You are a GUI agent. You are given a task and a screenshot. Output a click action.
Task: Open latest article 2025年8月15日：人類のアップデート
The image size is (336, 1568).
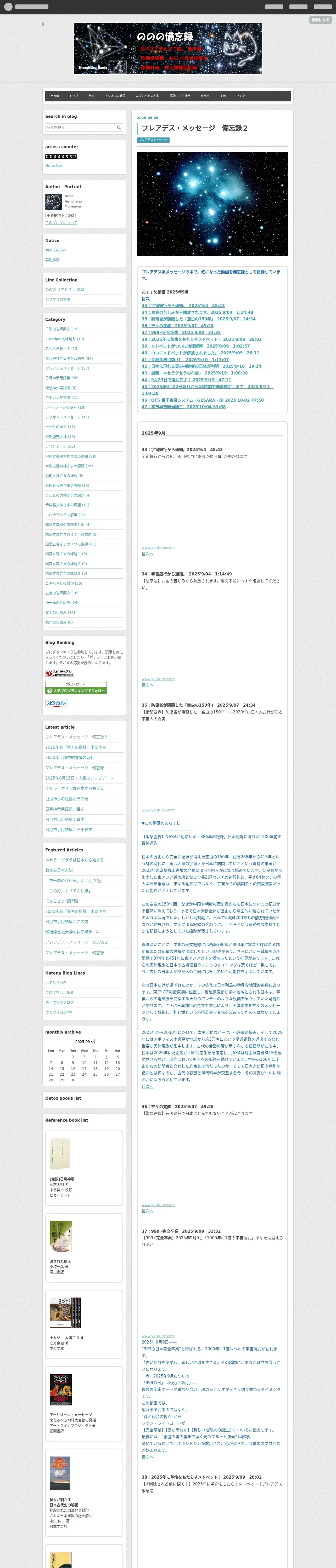[79, 778]
